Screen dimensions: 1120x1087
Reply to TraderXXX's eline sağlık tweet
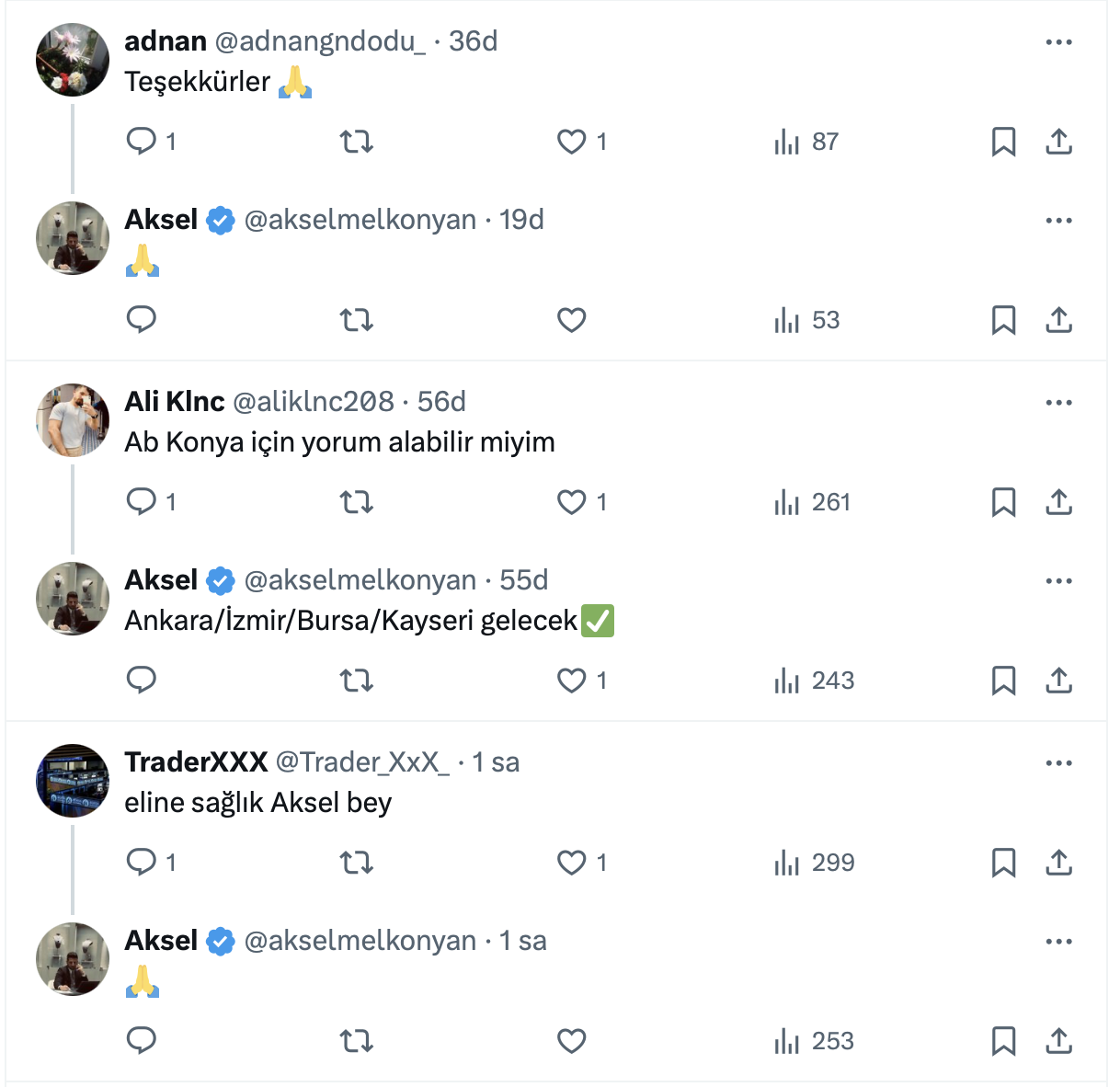click(142, 862)
